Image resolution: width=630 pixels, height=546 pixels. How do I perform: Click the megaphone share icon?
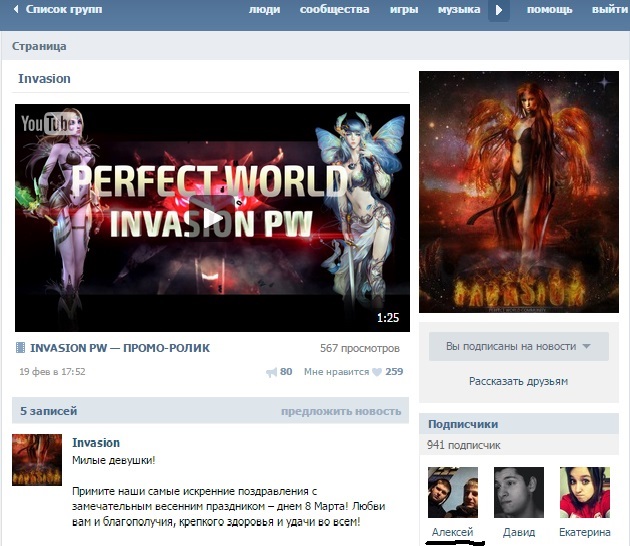(x=272, y=372)
